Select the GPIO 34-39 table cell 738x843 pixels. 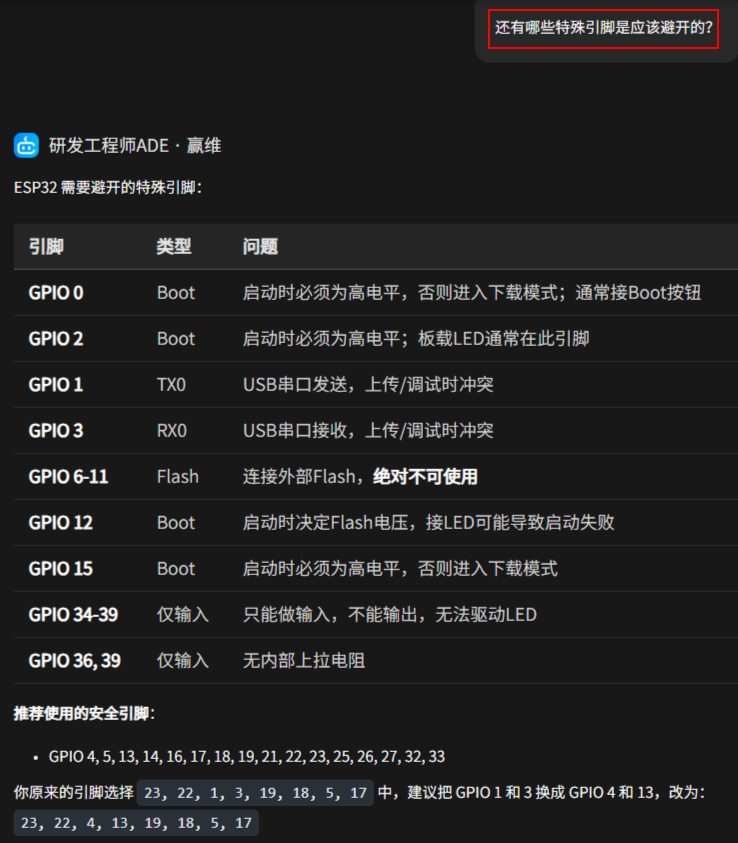pos(73,615)
